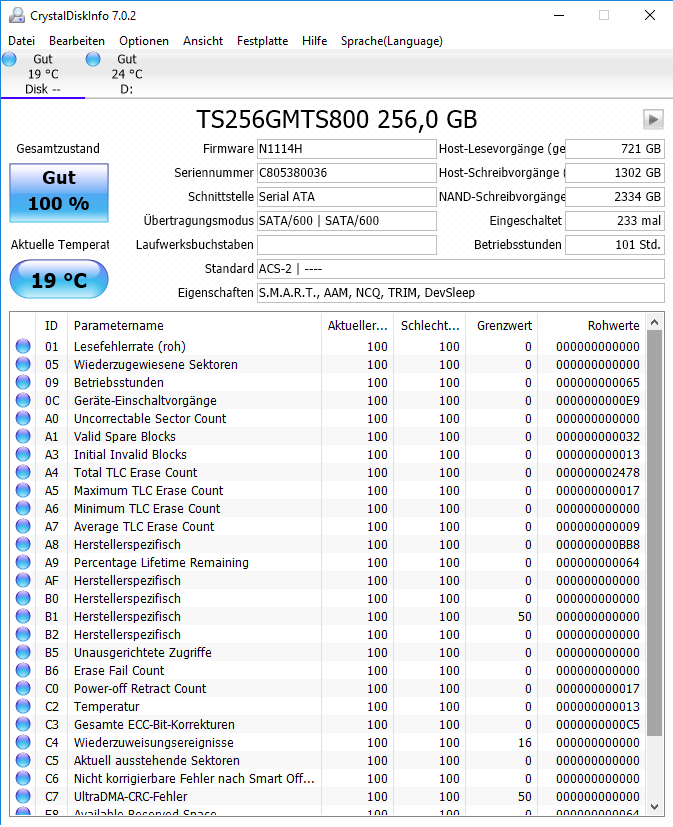673x827 pixels.
Task: Click status icon of Average TLC Erase Count
Action: point(23,526)
